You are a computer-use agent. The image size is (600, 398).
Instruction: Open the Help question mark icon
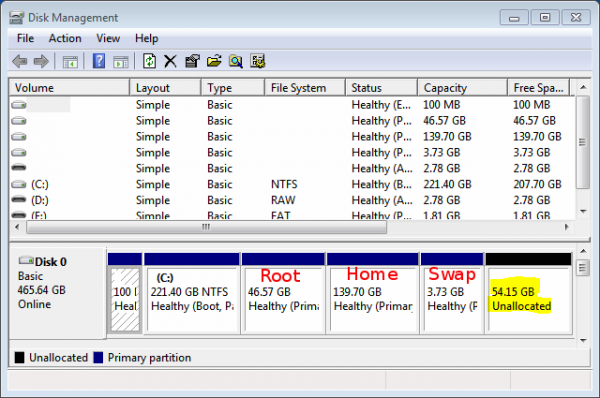[99, 61]
